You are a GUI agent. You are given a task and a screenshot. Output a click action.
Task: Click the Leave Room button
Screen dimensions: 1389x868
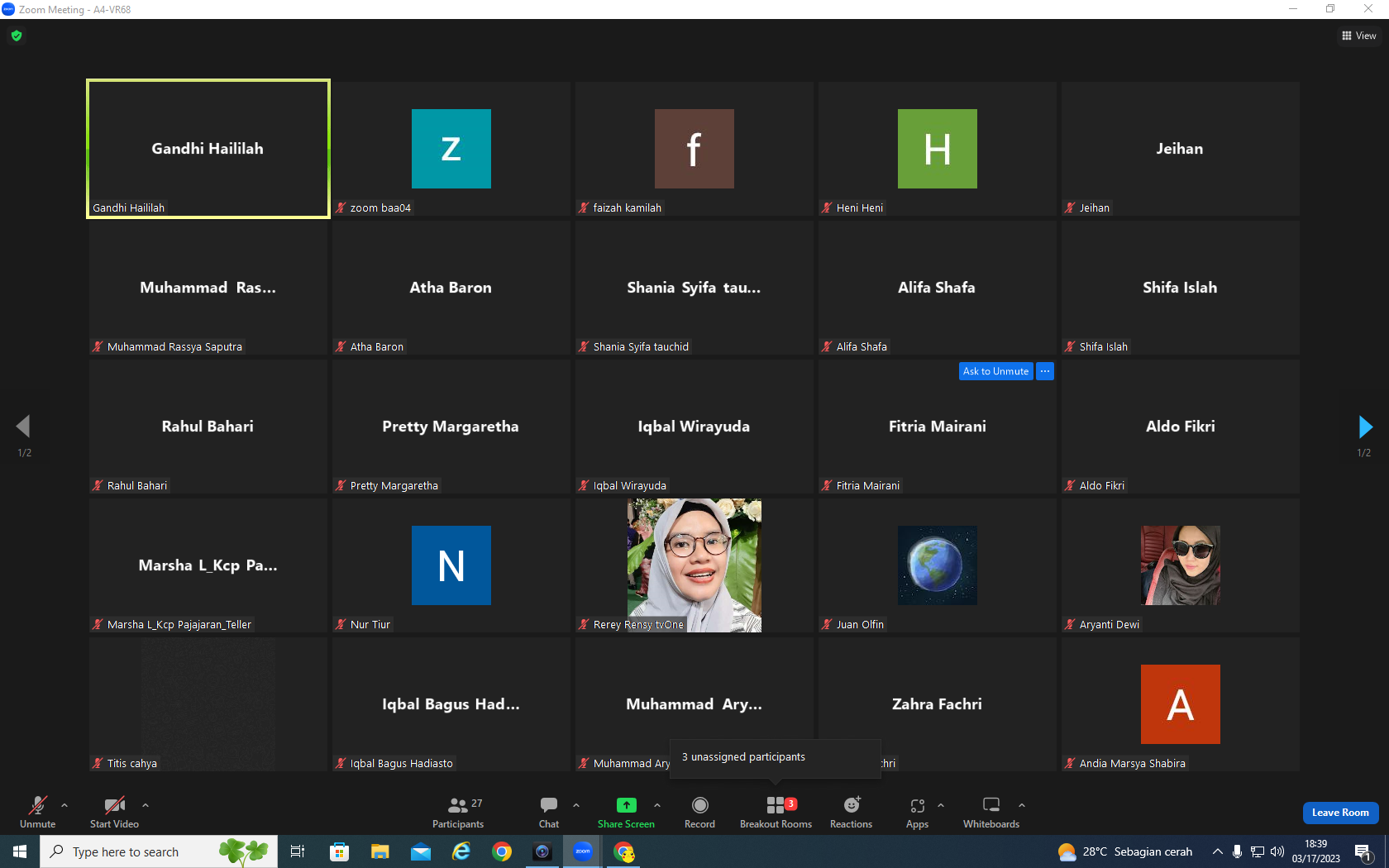click(1340, 813)
